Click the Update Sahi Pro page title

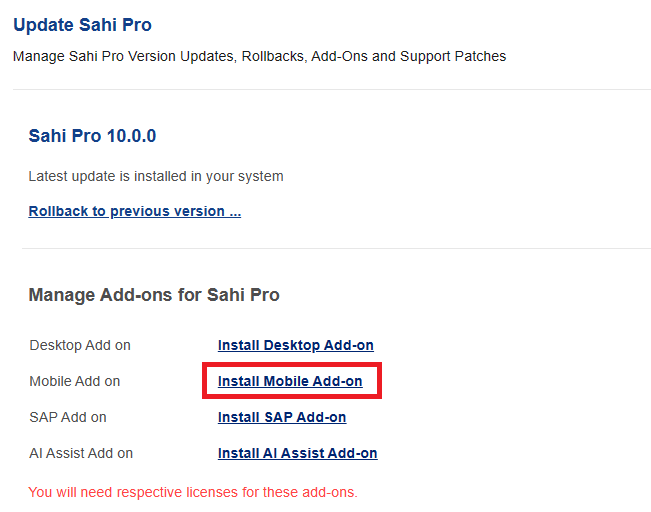pos(82,24)
